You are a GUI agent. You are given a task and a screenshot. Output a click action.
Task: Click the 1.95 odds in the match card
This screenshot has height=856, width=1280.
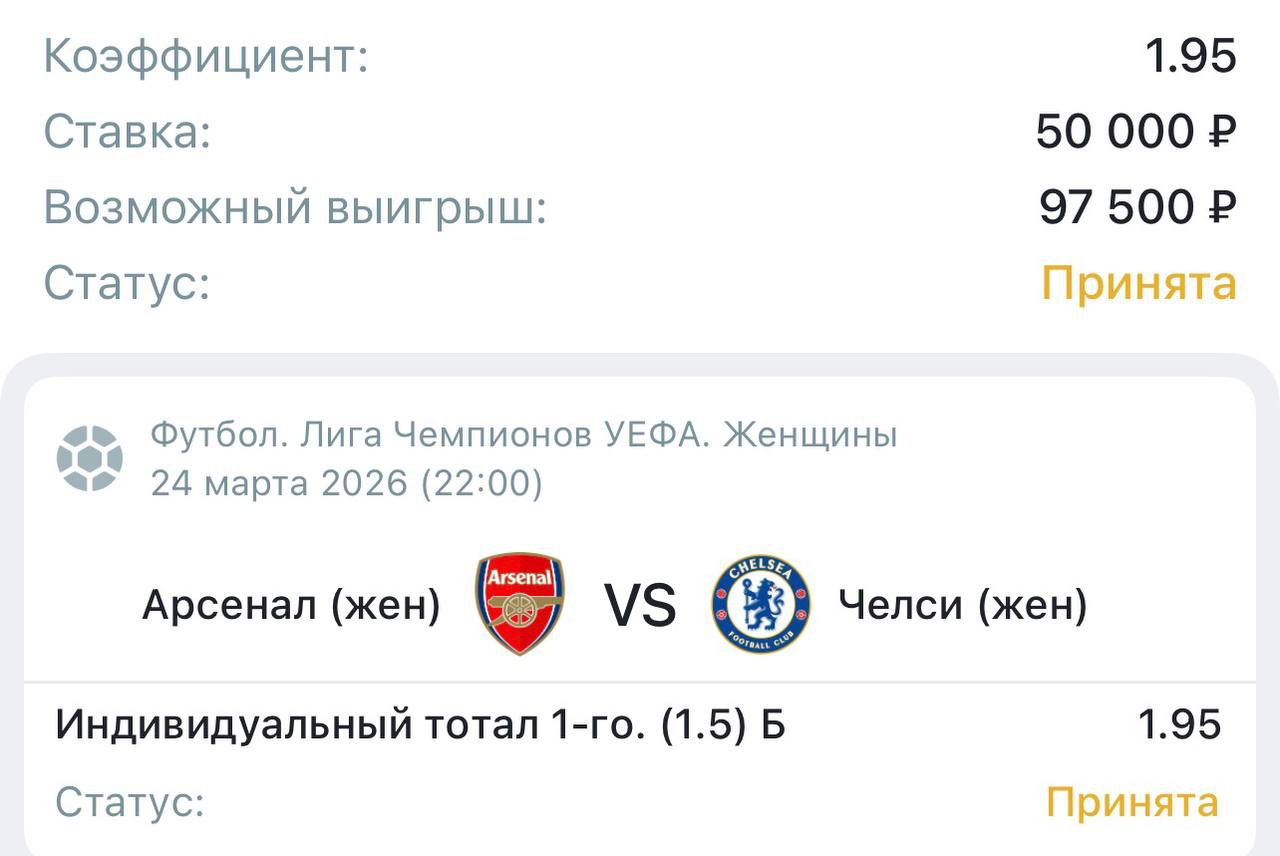pos(1180,724)
